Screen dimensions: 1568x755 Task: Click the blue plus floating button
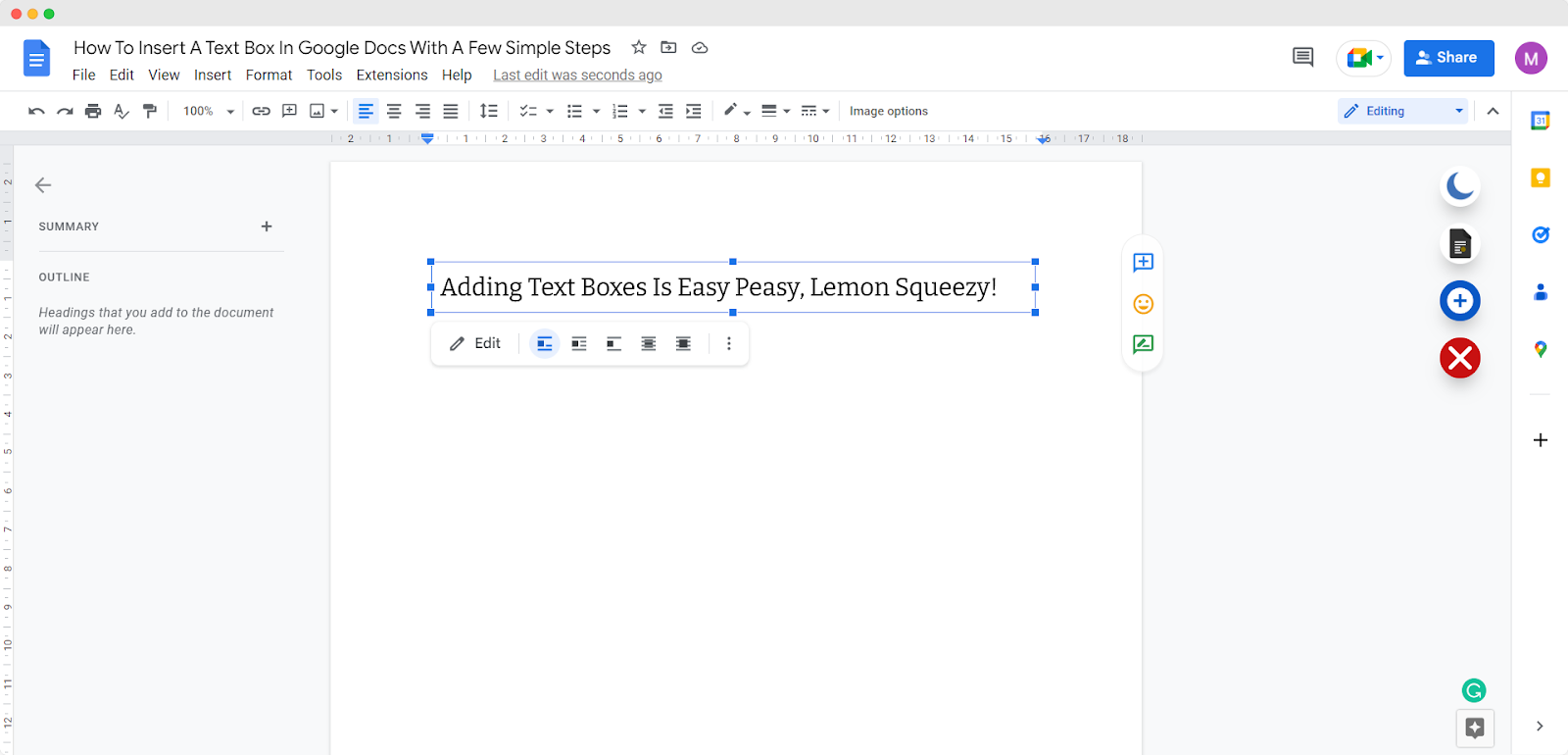tap(1460, 301)
